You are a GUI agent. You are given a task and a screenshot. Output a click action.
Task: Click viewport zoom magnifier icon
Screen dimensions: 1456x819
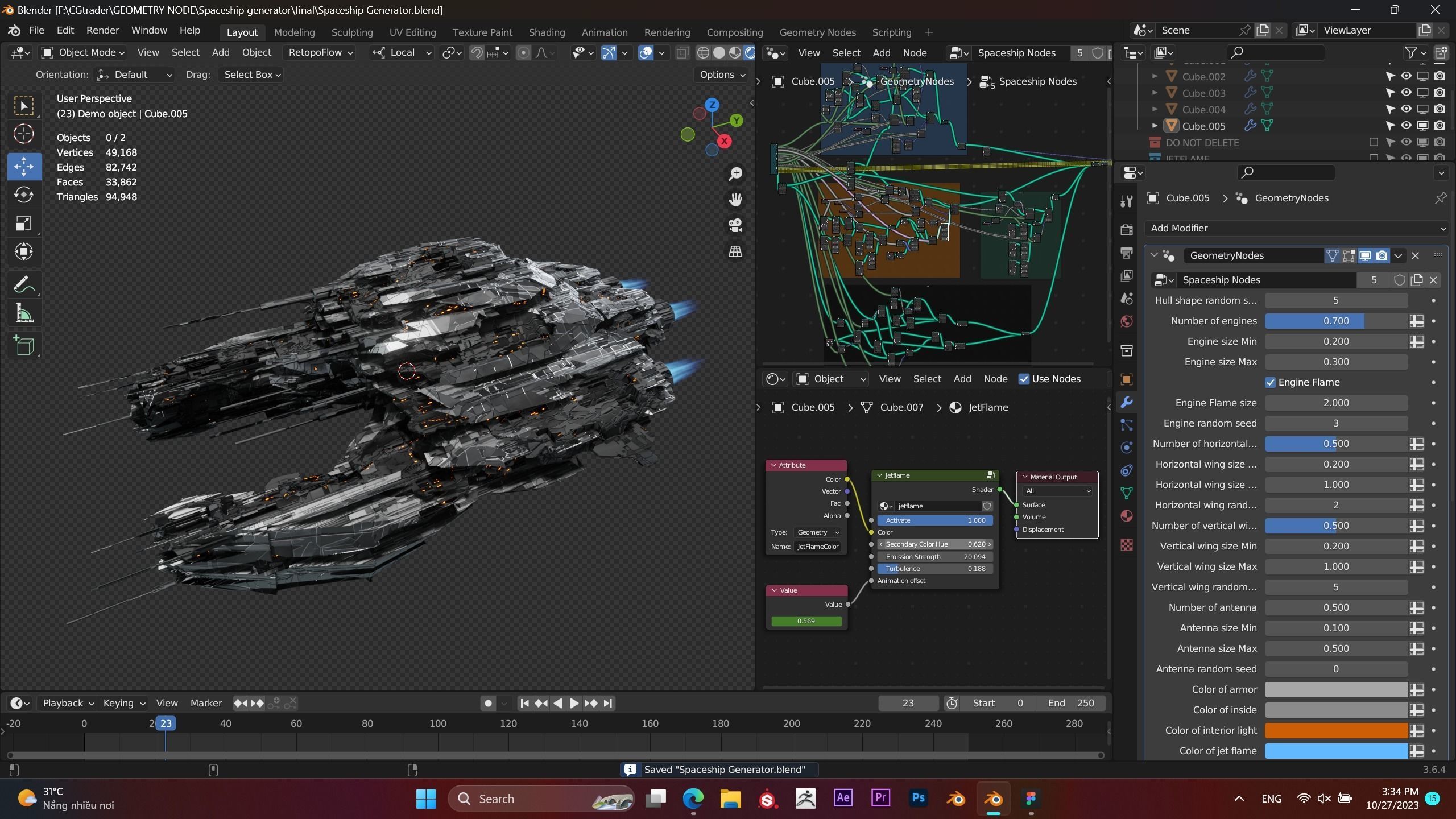click(735, 174)
